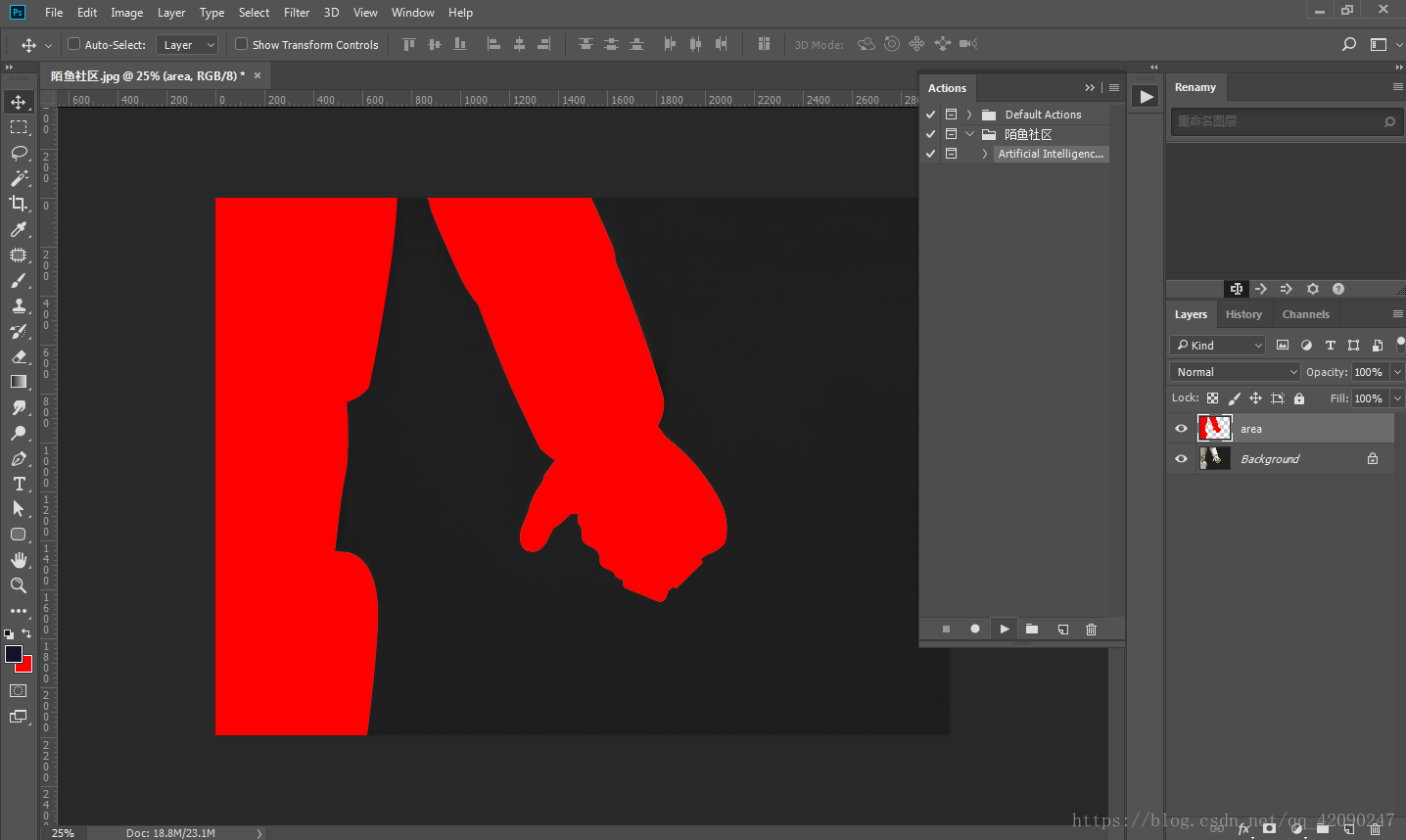This screenshot has height=840, width=1406.
Task: Collapse the 陌鱼社区 action set
Action: (x=969, y=134)
